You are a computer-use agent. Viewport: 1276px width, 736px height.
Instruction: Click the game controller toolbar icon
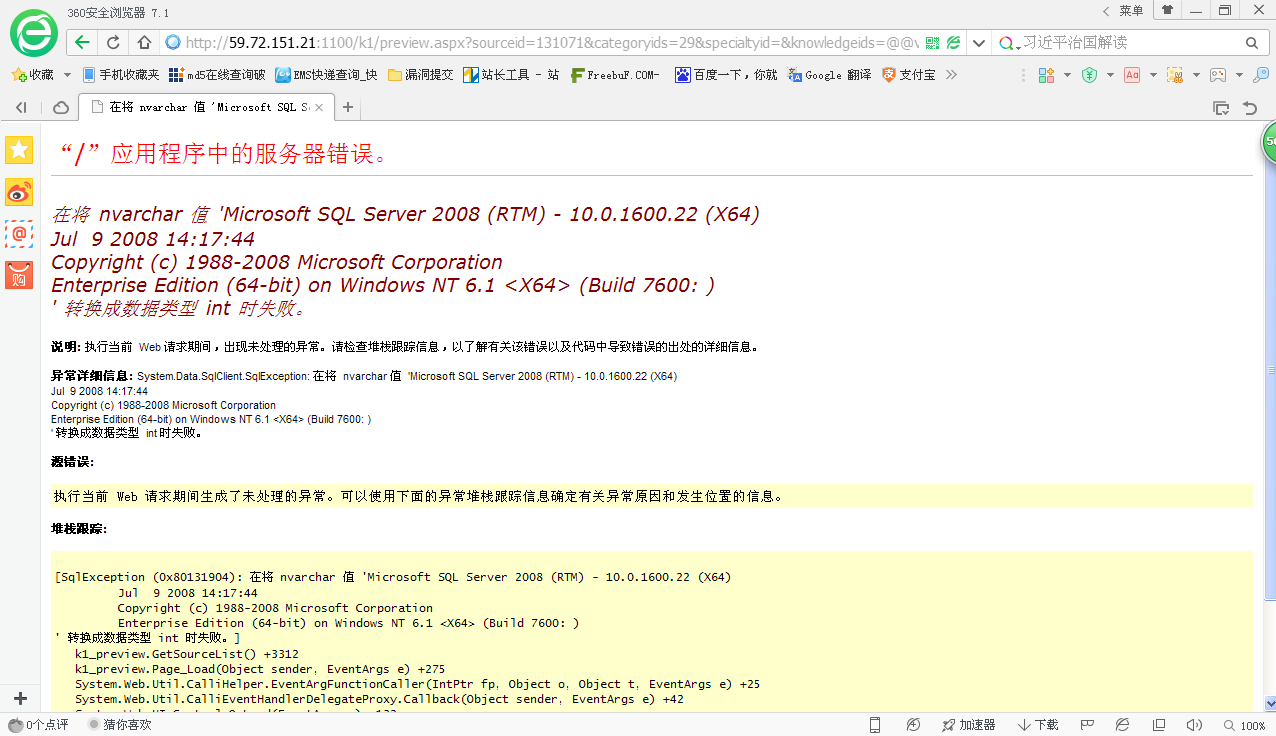click(x=1218, y=75)
